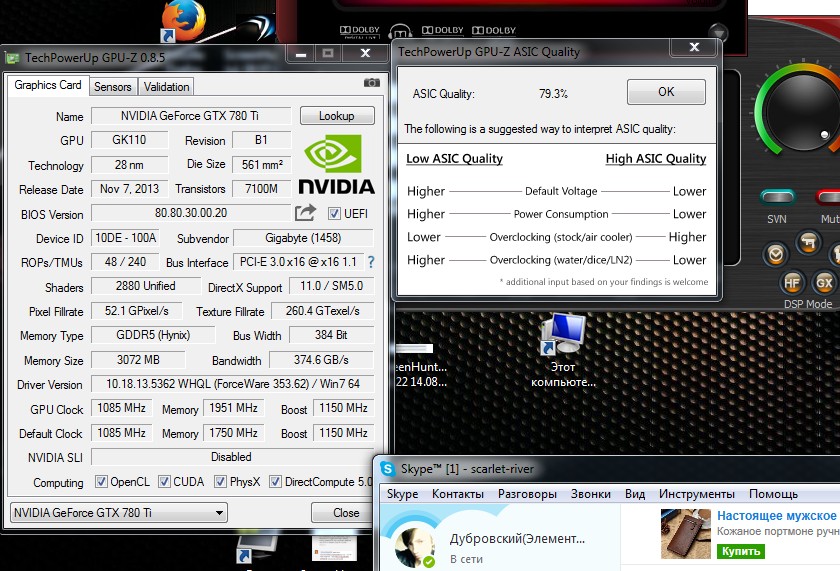
Task: Open the GPU selection dropdown
Action: click(x=118, y=513)
